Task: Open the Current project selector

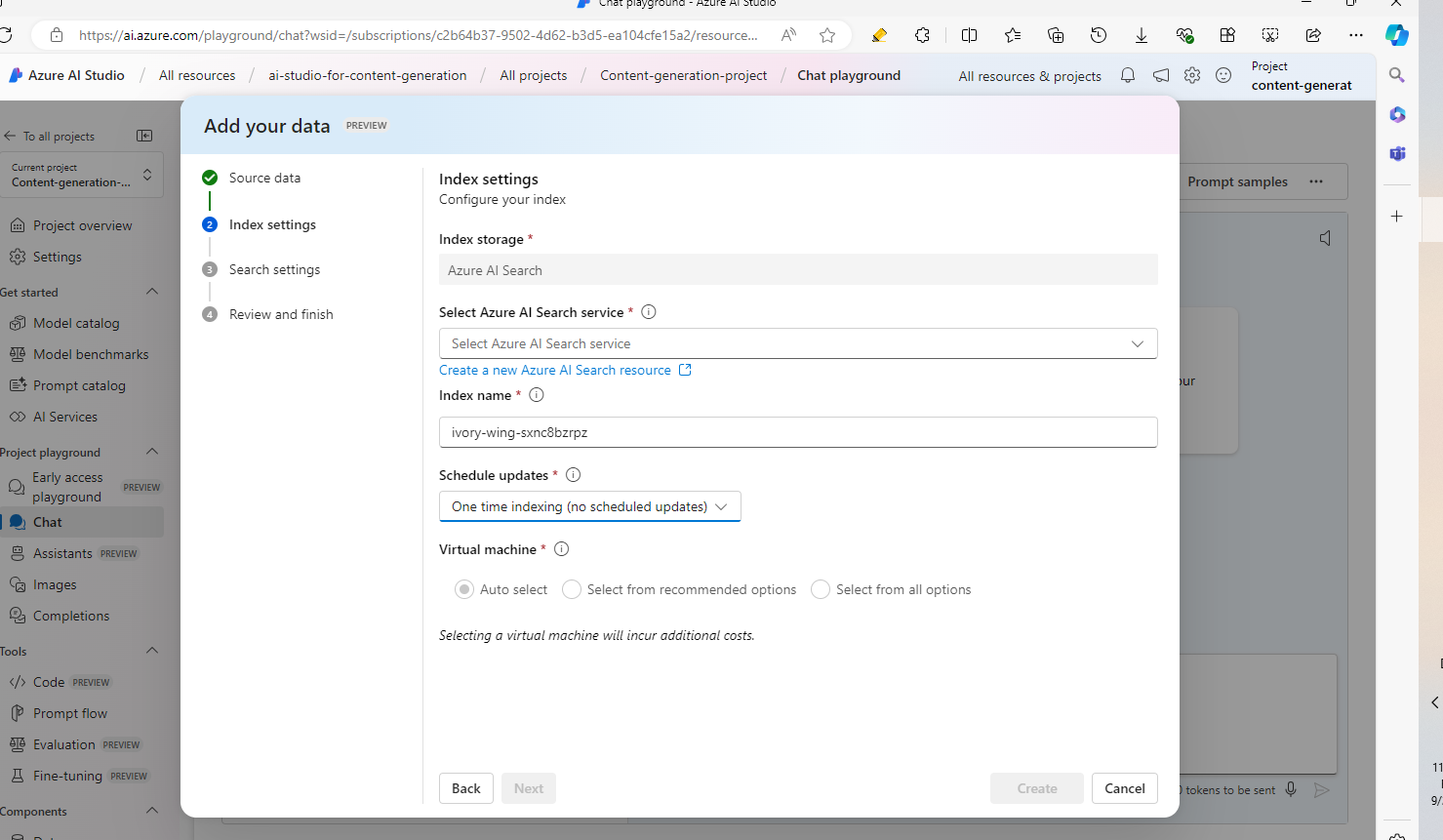Action: [82, 175]
